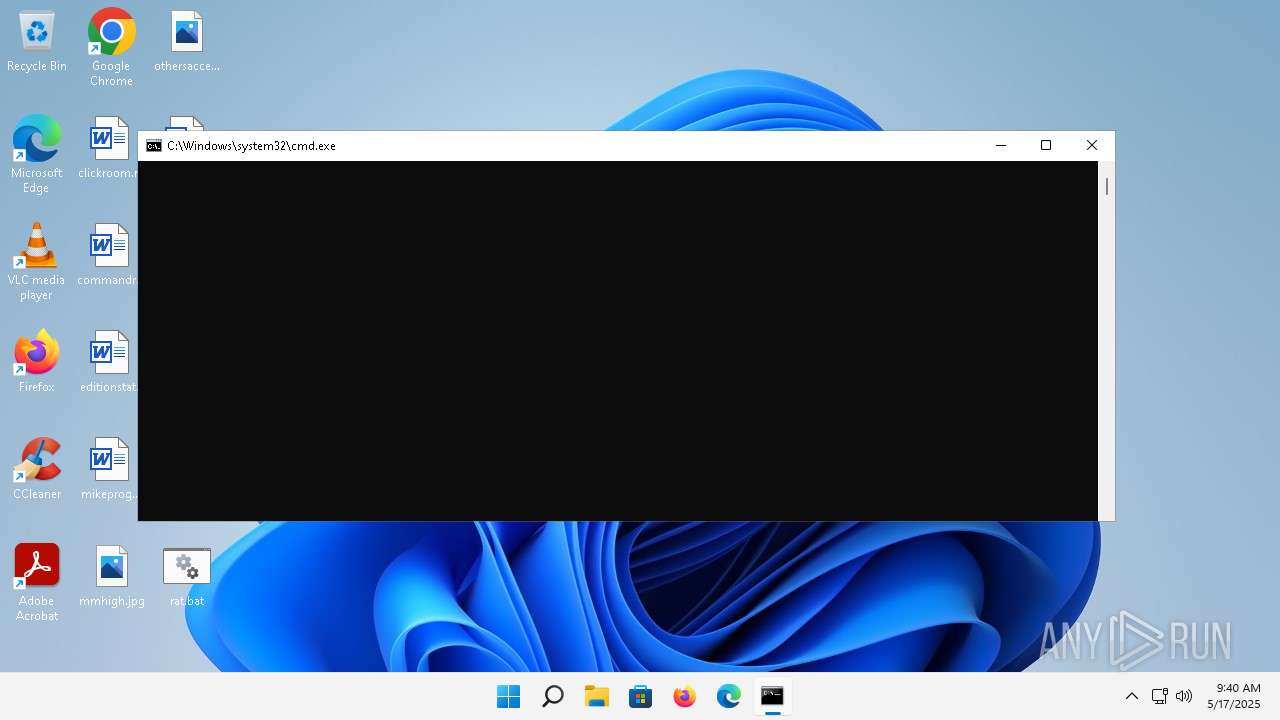Screen dimensions: 1280x720
Task: Open the Windows Start menu
Action: [508, 696]
